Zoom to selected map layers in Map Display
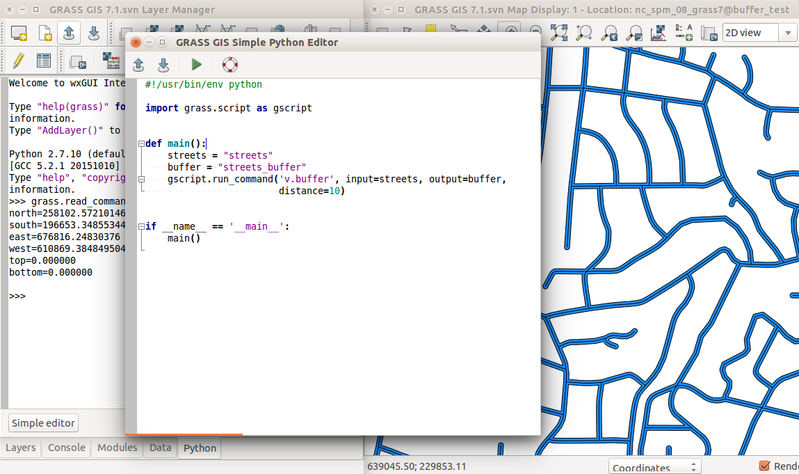This screenshot has height=474, width=799. (x=559, y=33)
